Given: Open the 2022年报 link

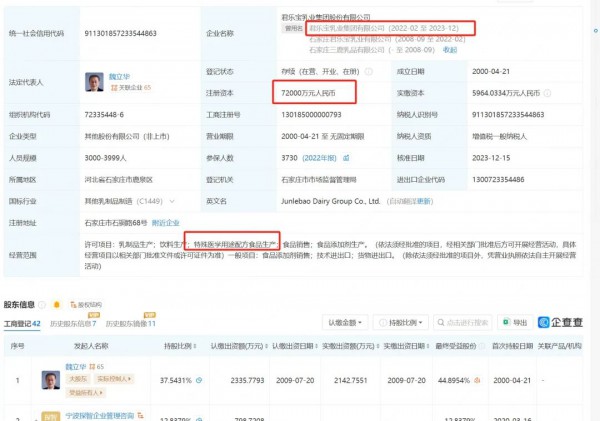Looking at the screenshot, I should (x=319, y=158).
